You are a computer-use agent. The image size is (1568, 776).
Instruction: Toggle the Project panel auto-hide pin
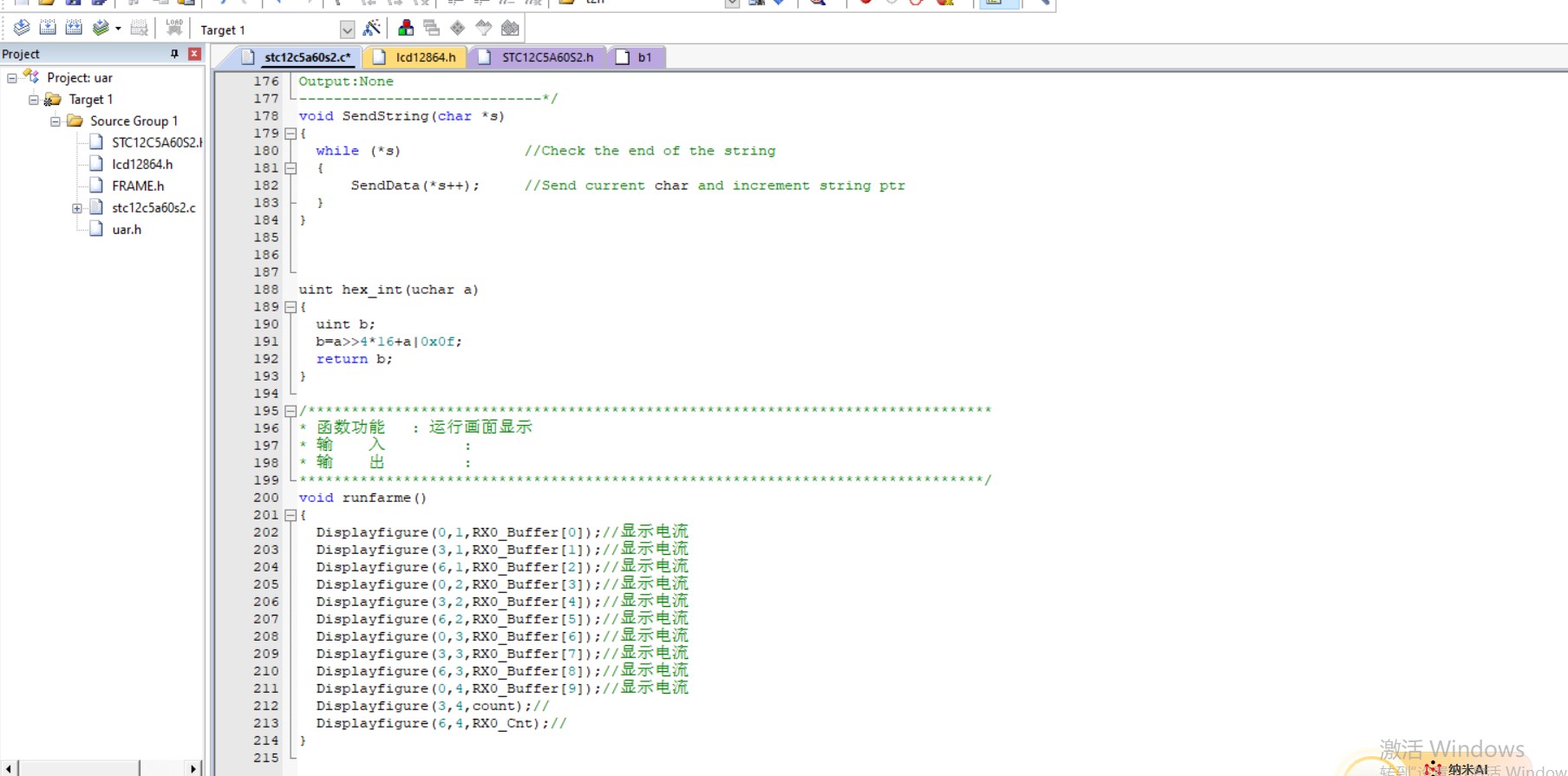point(174,54)
